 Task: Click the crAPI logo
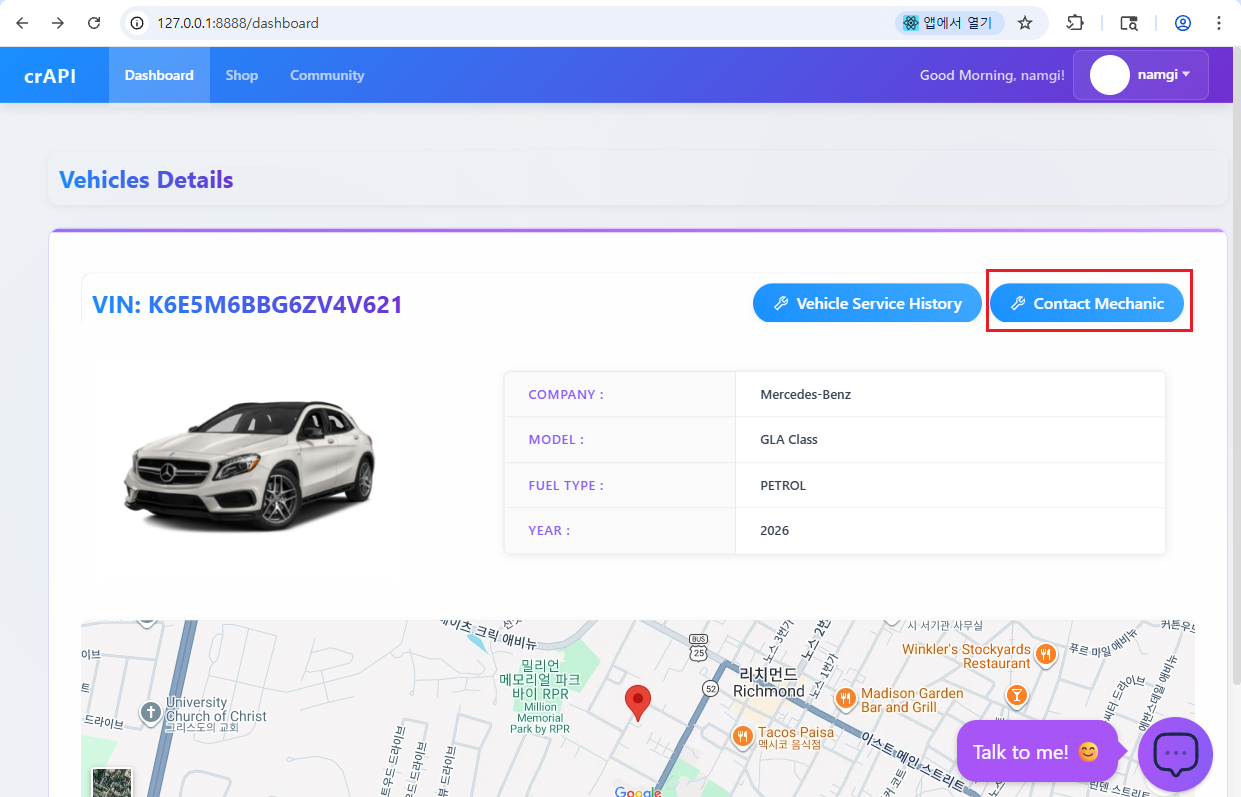pyautogui.click(x=50, y=76)
